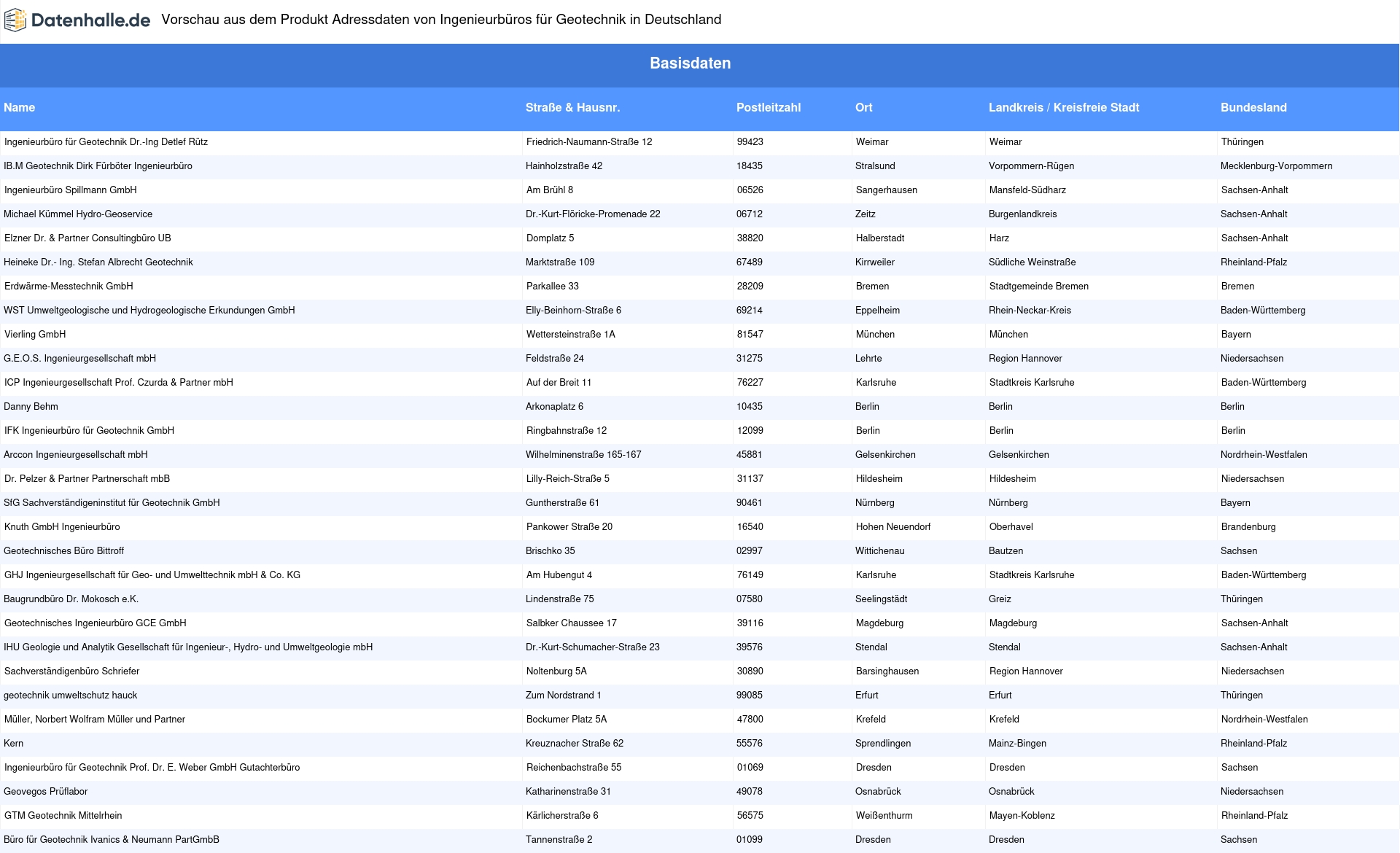This screenshot has width=1400, height=853.
Task: Click district cell Vorpommern-Rügen
Action: [x=1031, y=166]
